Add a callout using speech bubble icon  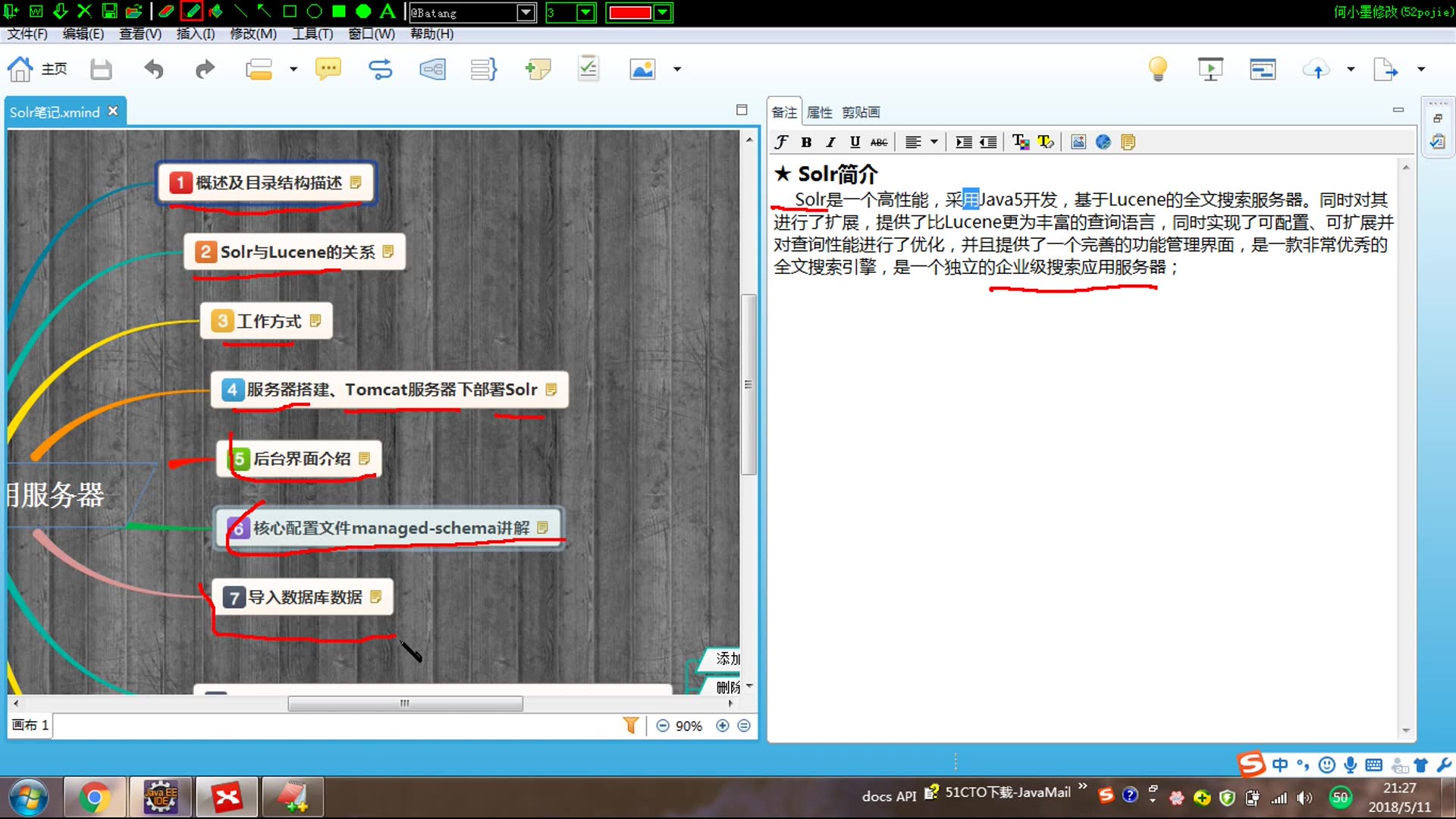328,70
